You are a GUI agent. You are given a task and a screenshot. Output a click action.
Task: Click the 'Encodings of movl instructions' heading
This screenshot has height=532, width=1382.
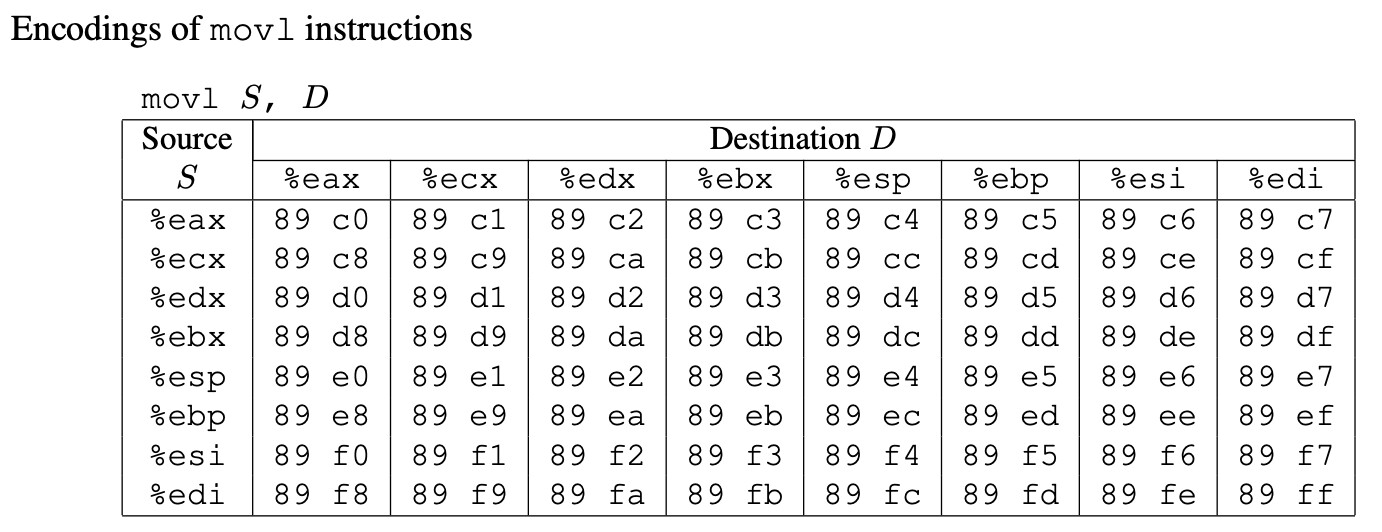tap(241, 29)
